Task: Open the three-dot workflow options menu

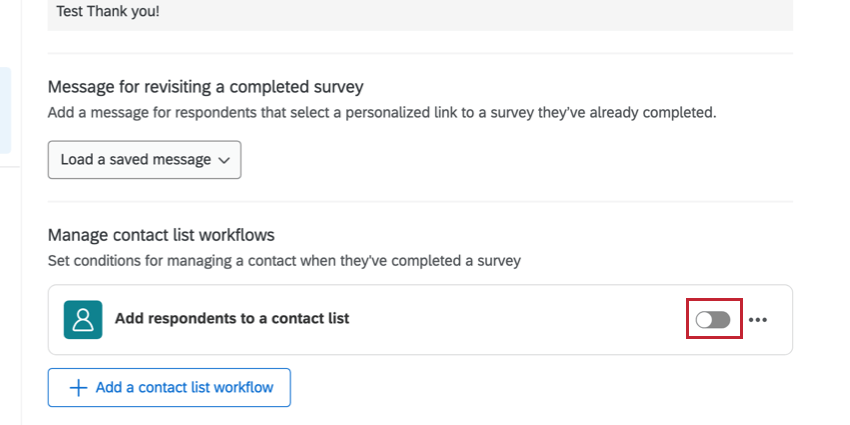Action: 758,320
